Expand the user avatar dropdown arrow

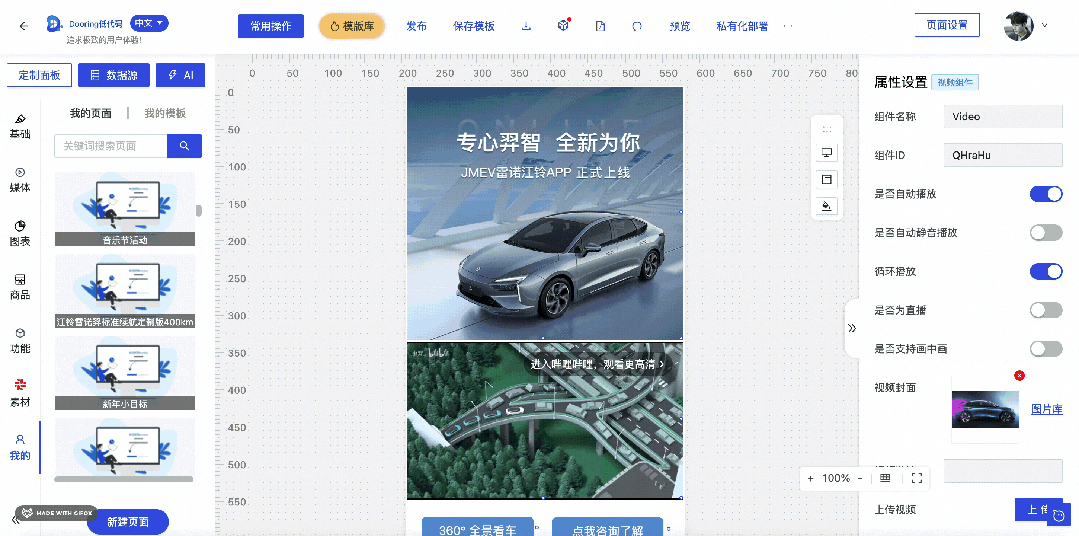tap(1045, 25)
